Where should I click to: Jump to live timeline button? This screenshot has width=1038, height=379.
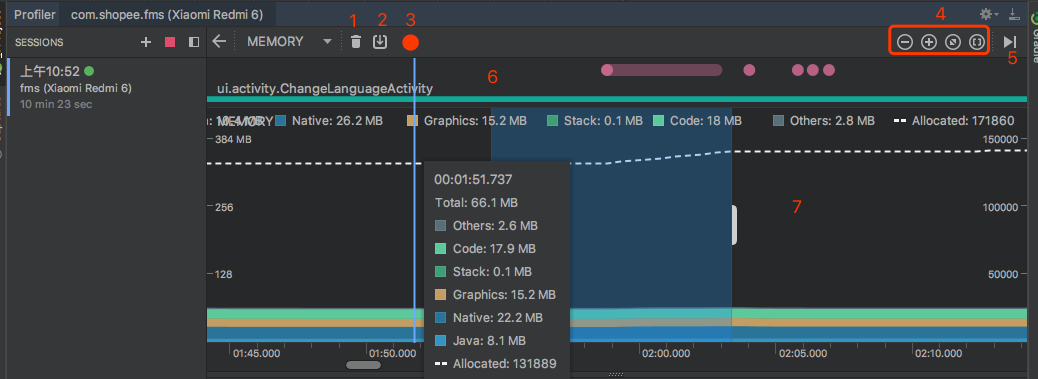pyautogui.click(x=1010, y=42)
